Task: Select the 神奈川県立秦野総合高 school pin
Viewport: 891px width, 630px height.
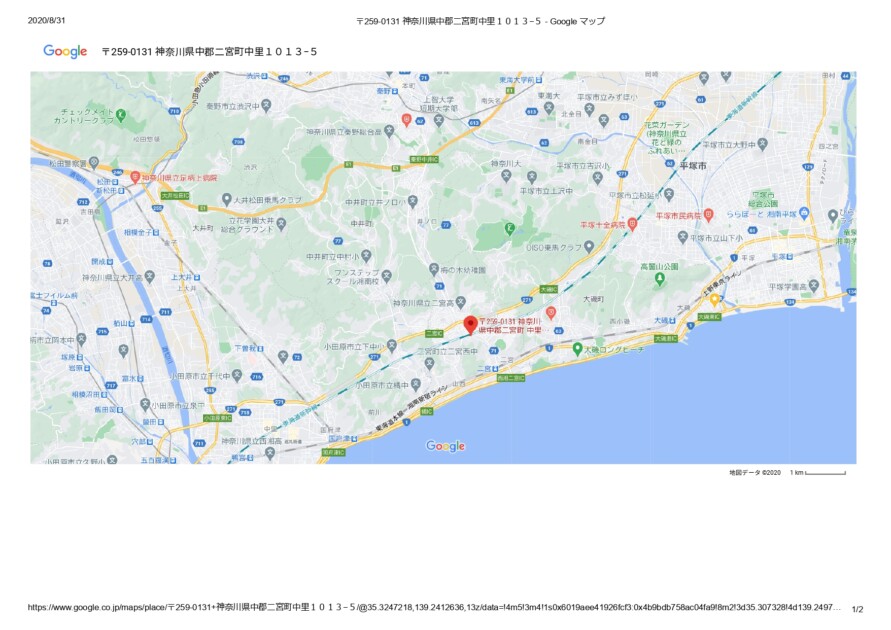Action: pos(389,131)
